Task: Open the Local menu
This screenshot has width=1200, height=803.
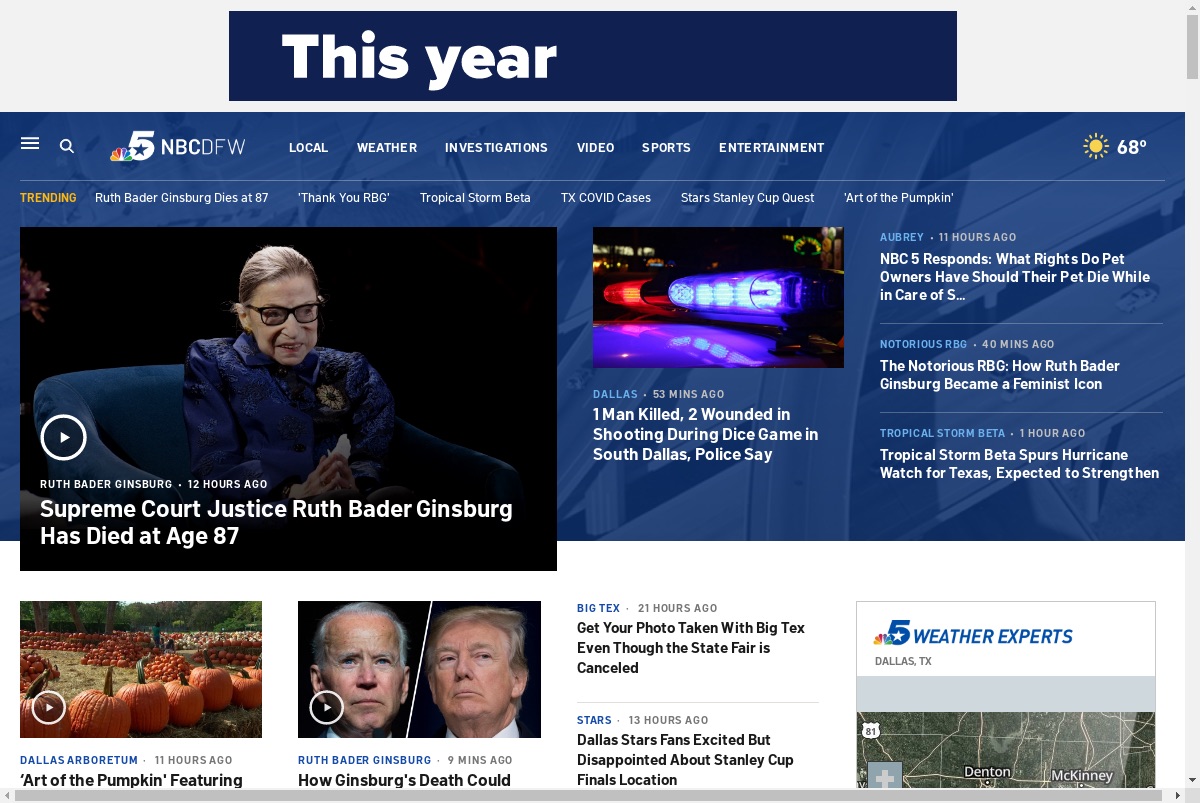Action: coord(308,147)
